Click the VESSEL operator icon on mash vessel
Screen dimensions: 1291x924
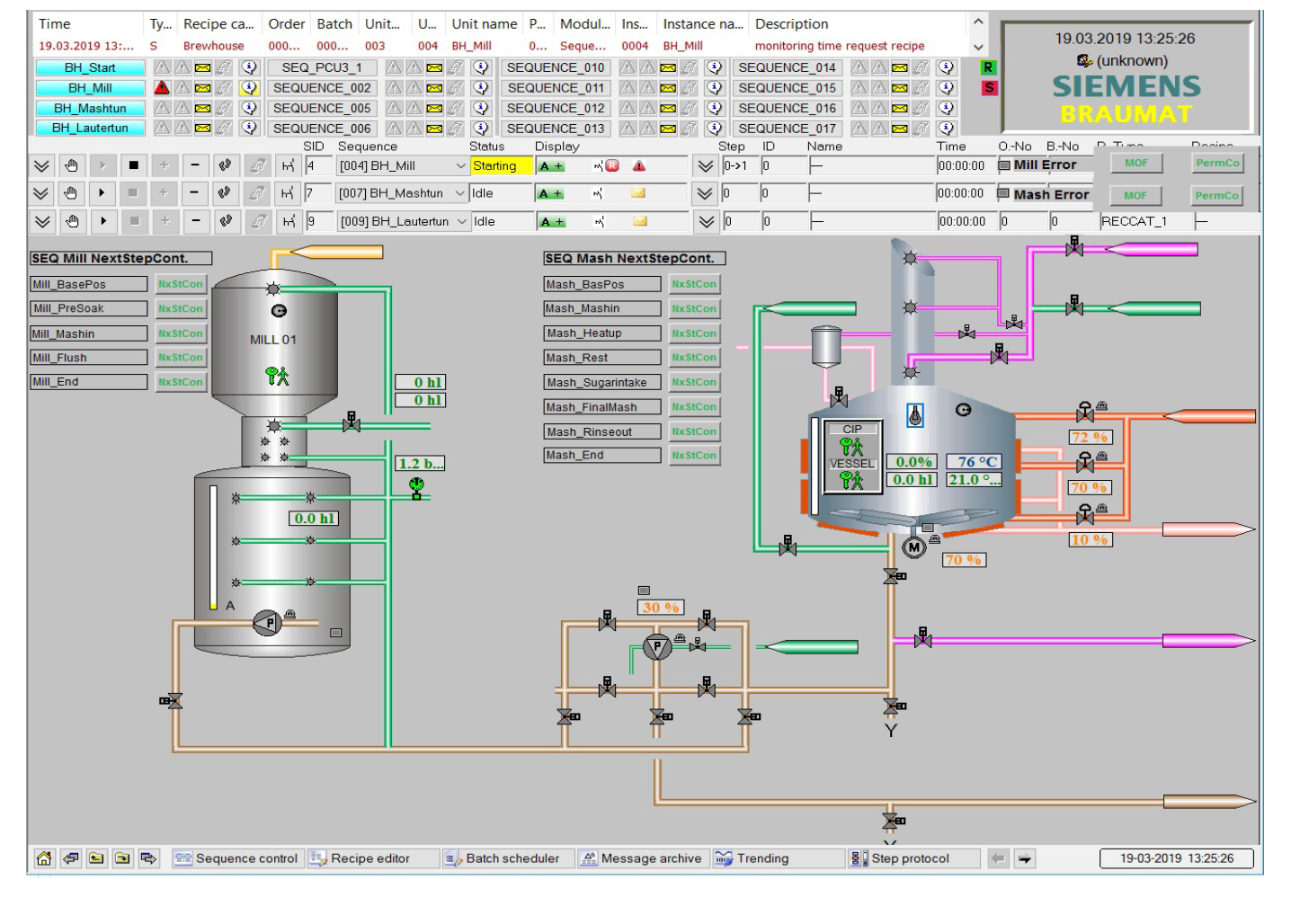(x=850, y=480)
